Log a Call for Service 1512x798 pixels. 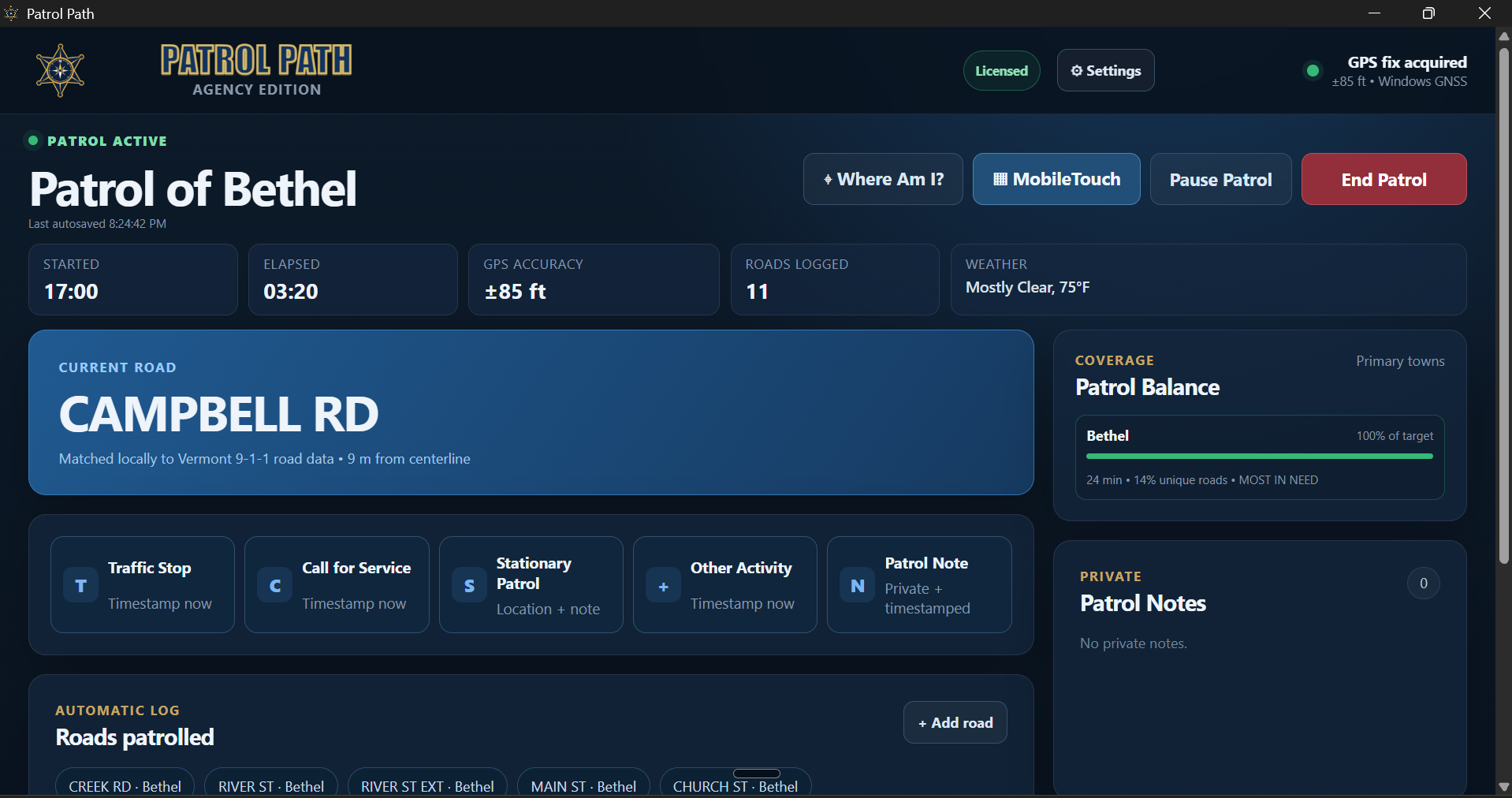pos(337,585)
